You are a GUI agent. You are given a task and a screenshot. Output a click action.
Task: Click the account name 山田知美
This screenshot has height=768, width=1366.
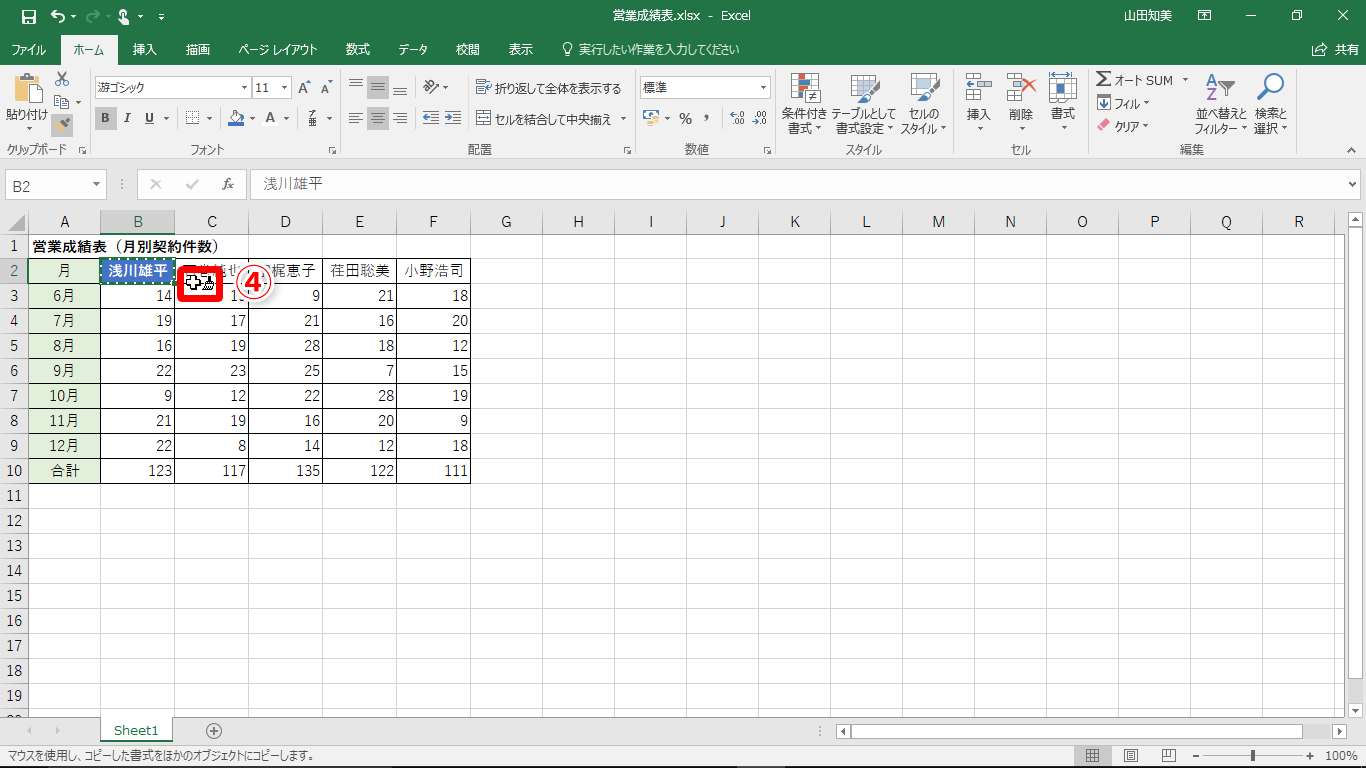tap(1148, 16)
